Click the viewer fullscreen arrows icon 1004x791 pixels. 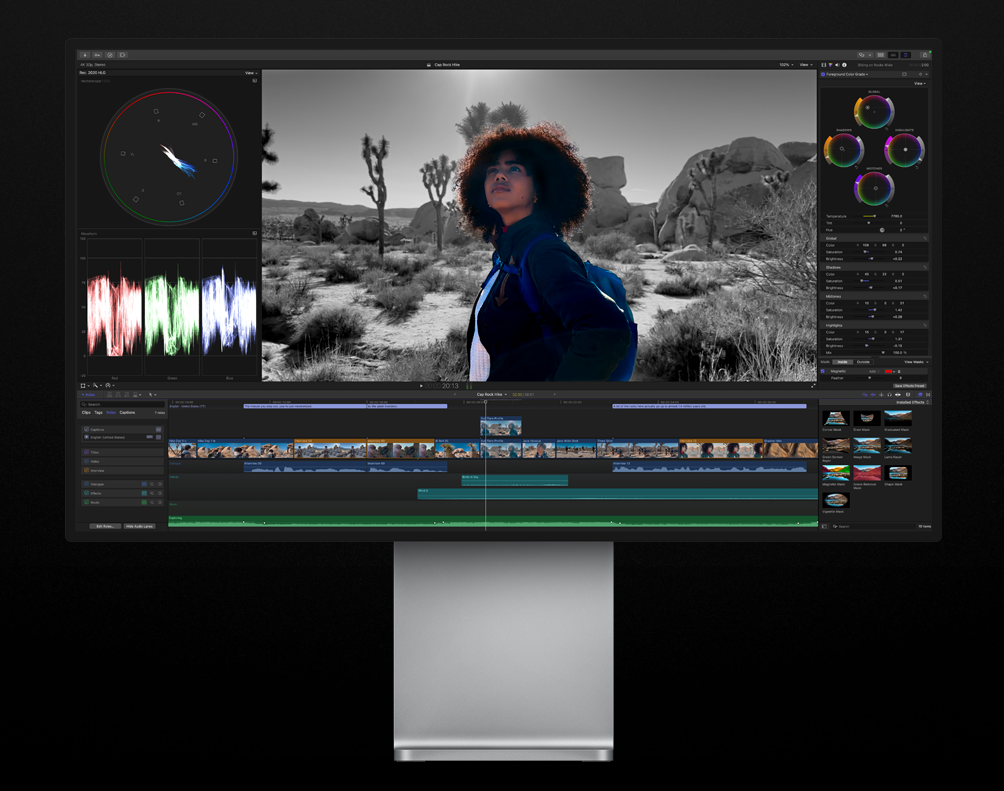(x=813, y=386)
